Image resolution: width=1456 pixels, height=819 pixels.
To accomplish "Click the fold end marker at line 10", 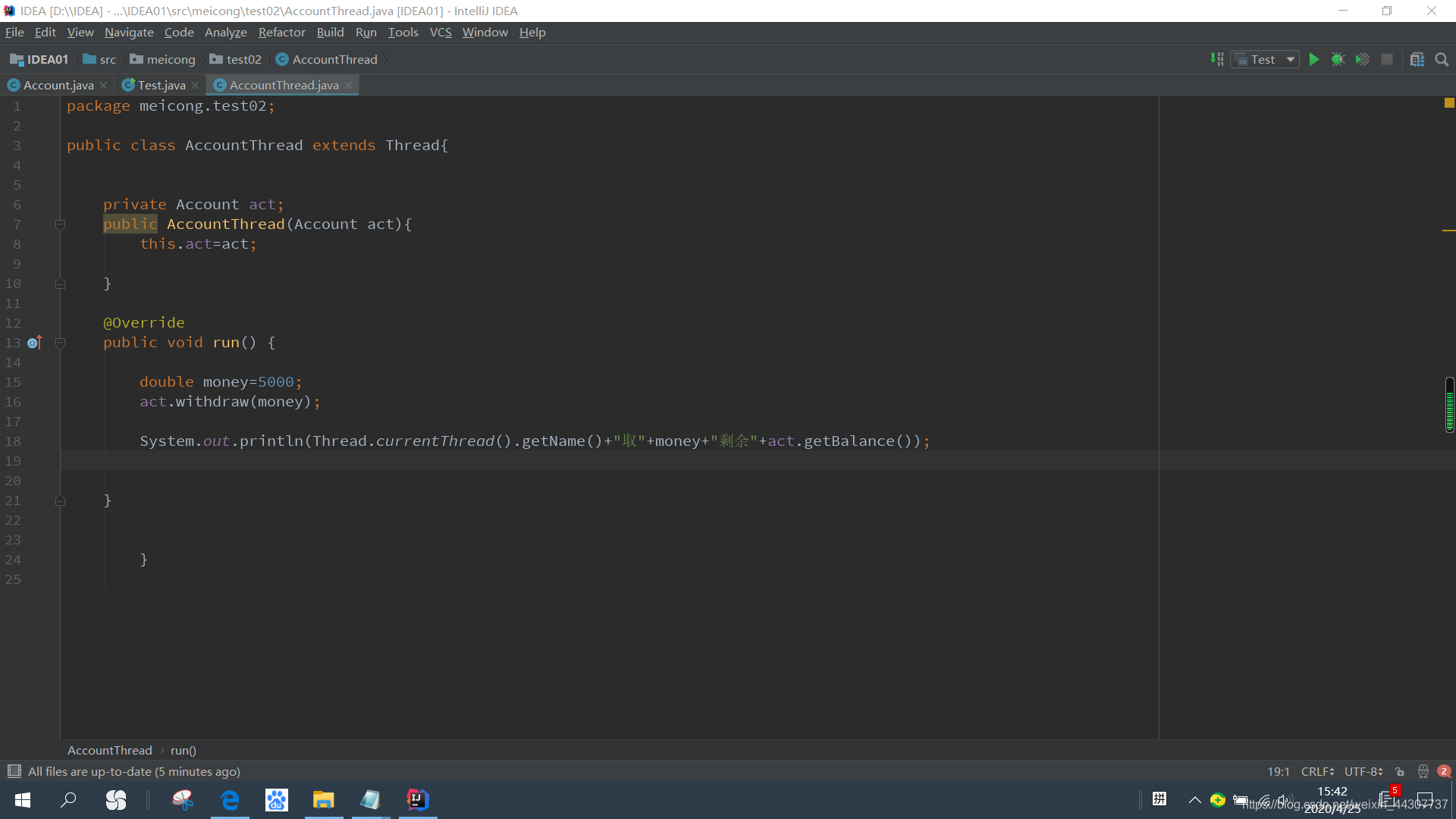I will (x=60, y=284).
